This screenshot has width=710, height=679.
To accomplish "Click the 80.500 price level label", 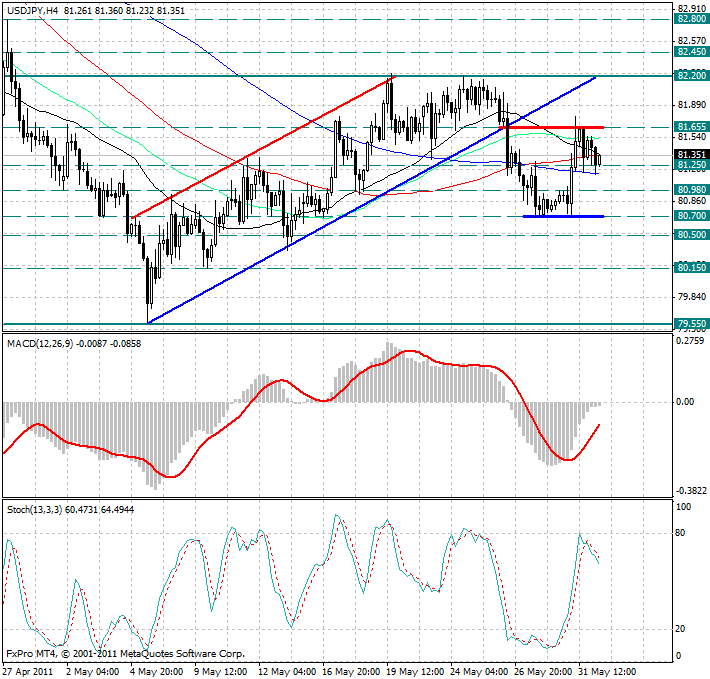I will click(x=691, y=234).
